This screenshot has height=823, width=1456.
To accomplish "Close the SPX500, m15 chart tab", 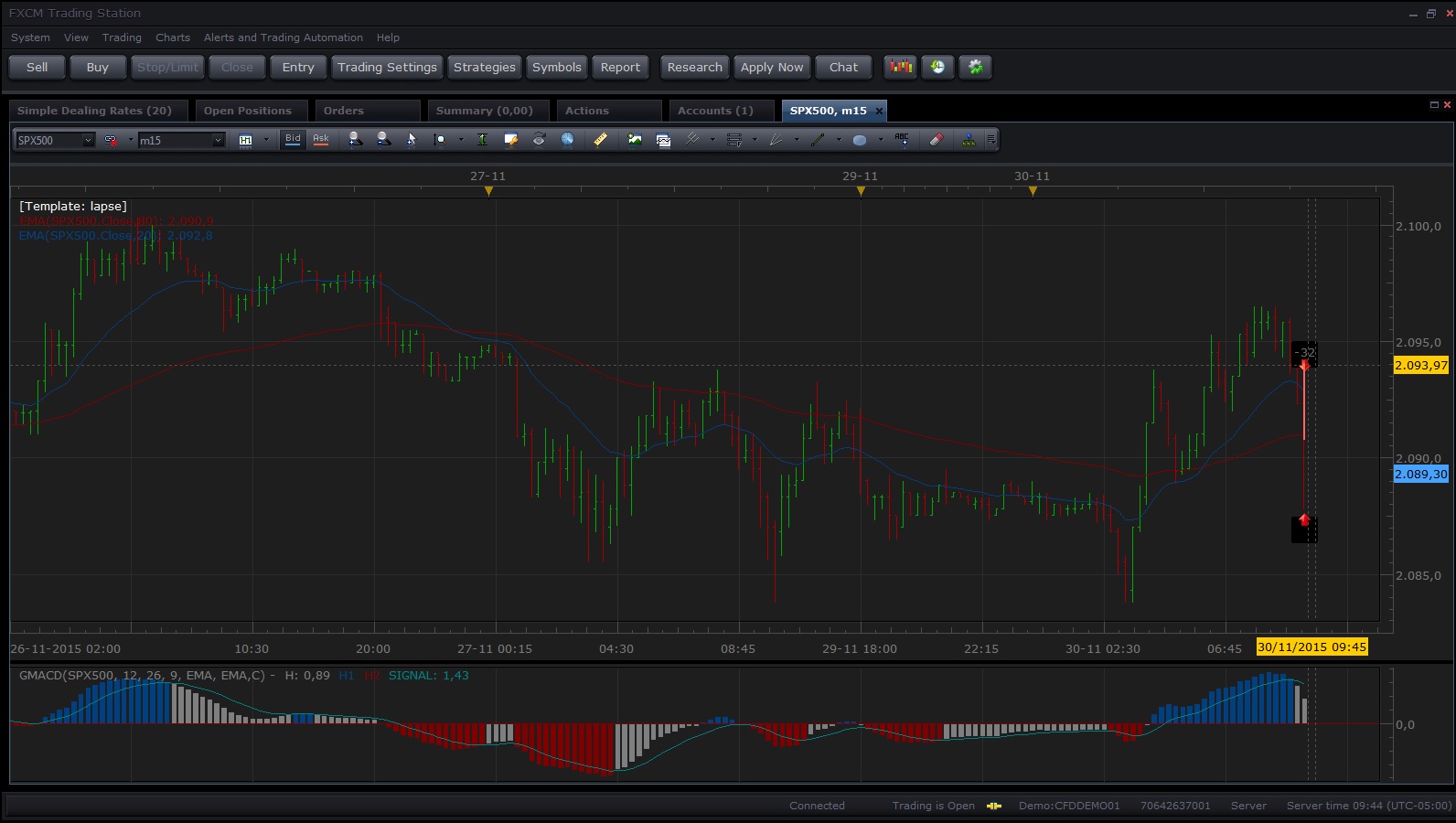I will tap(879, 111).
